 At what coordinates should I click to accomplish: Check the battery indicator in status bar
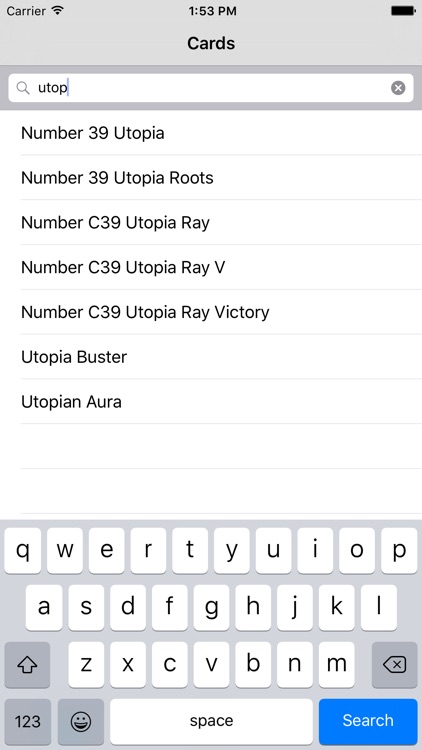click(x=403, y=11)
